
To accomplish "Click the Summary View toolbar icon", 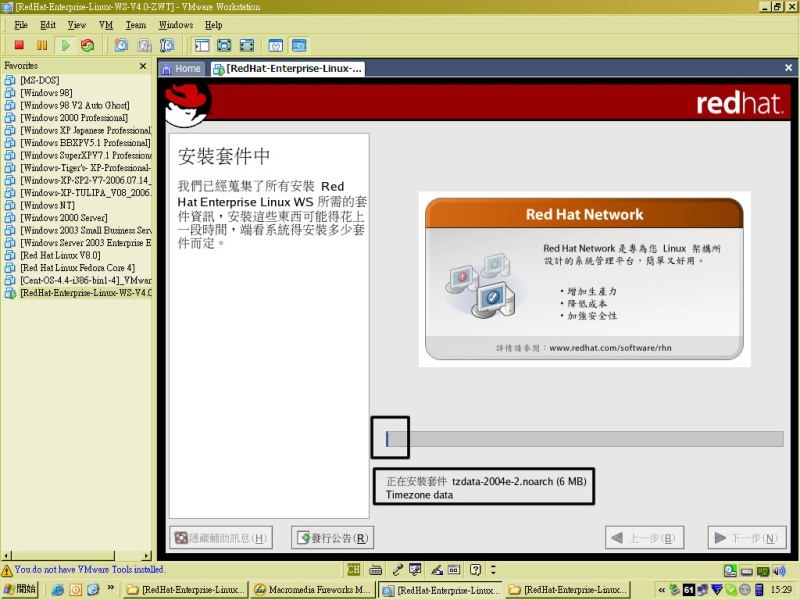I will coord(276,45).
